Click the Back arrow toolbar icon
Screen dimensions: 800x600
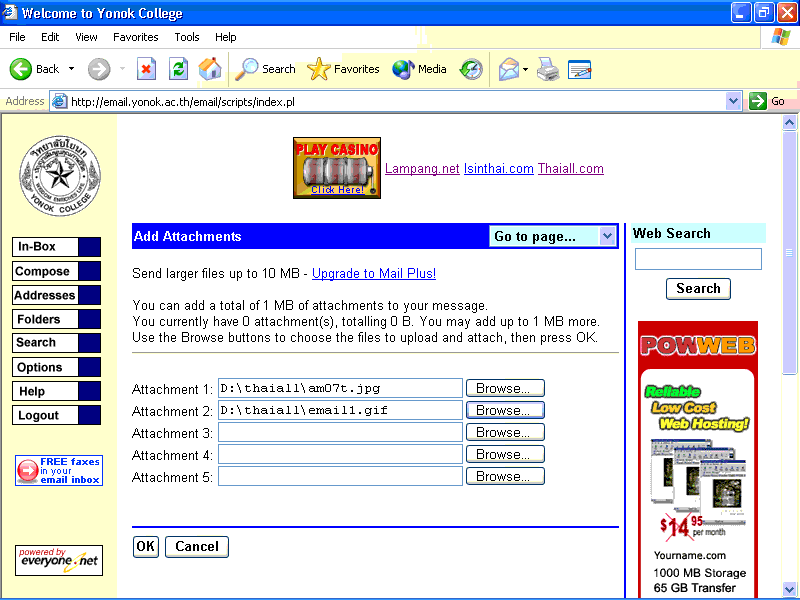point(21,69)
